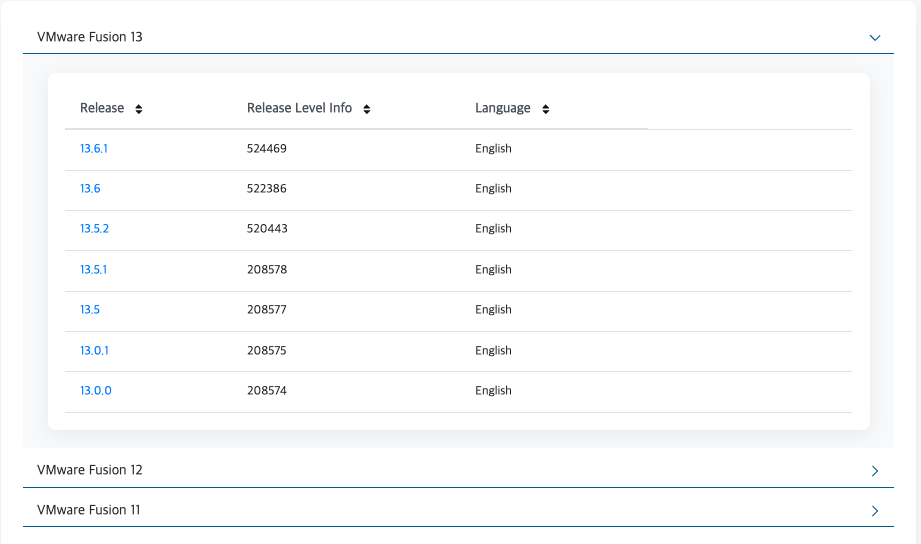Click the Release column header label

pos(102,108)
